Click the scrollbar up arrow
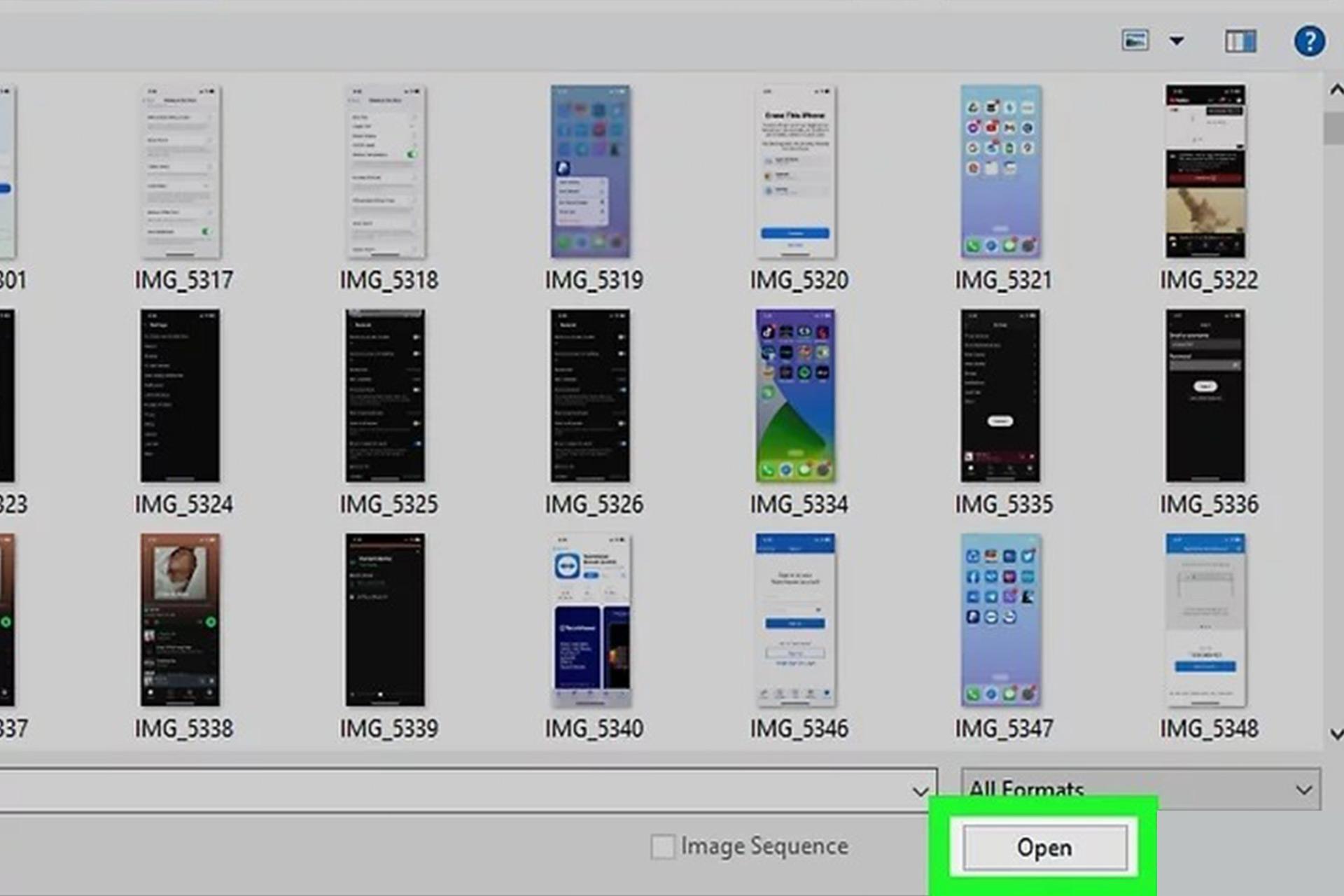The height and width of the screenshot is (896, 1344). (x=1336, y=90)
